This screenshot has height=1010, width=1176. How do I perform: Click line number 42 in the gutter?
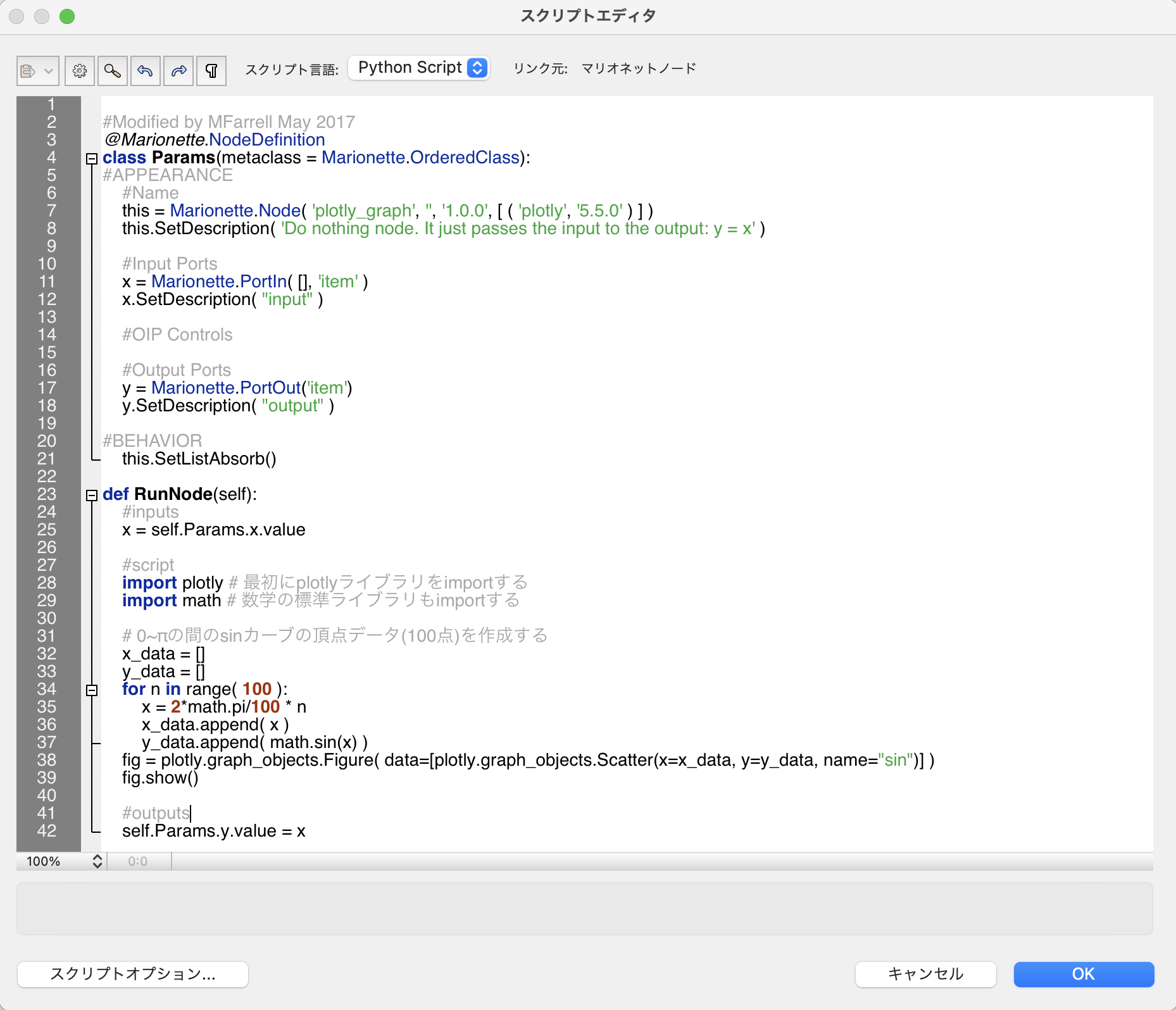coord(47,831)
